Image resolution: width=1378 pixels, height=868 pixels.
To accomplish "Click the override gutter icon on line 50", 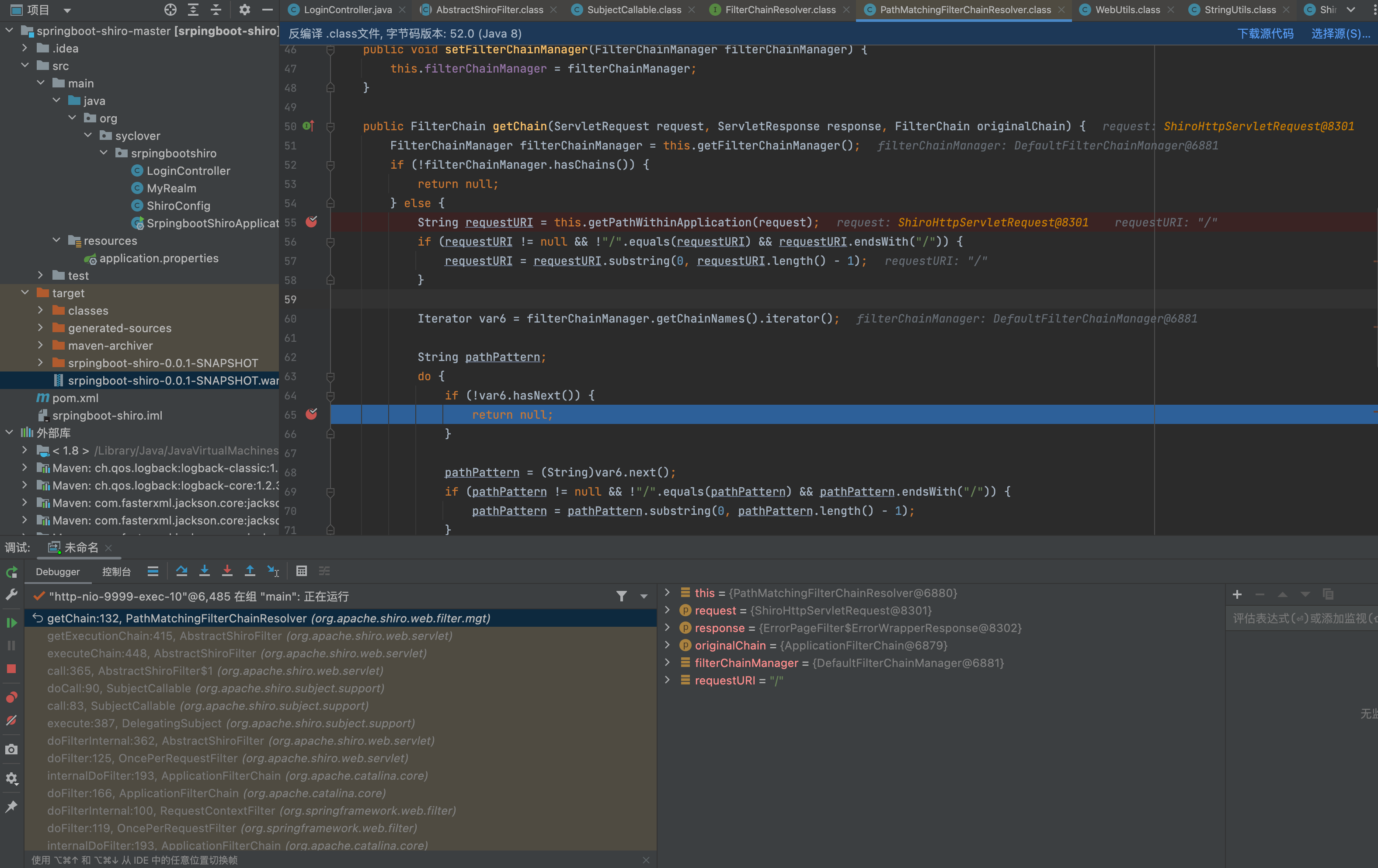I will coord(308,126).
